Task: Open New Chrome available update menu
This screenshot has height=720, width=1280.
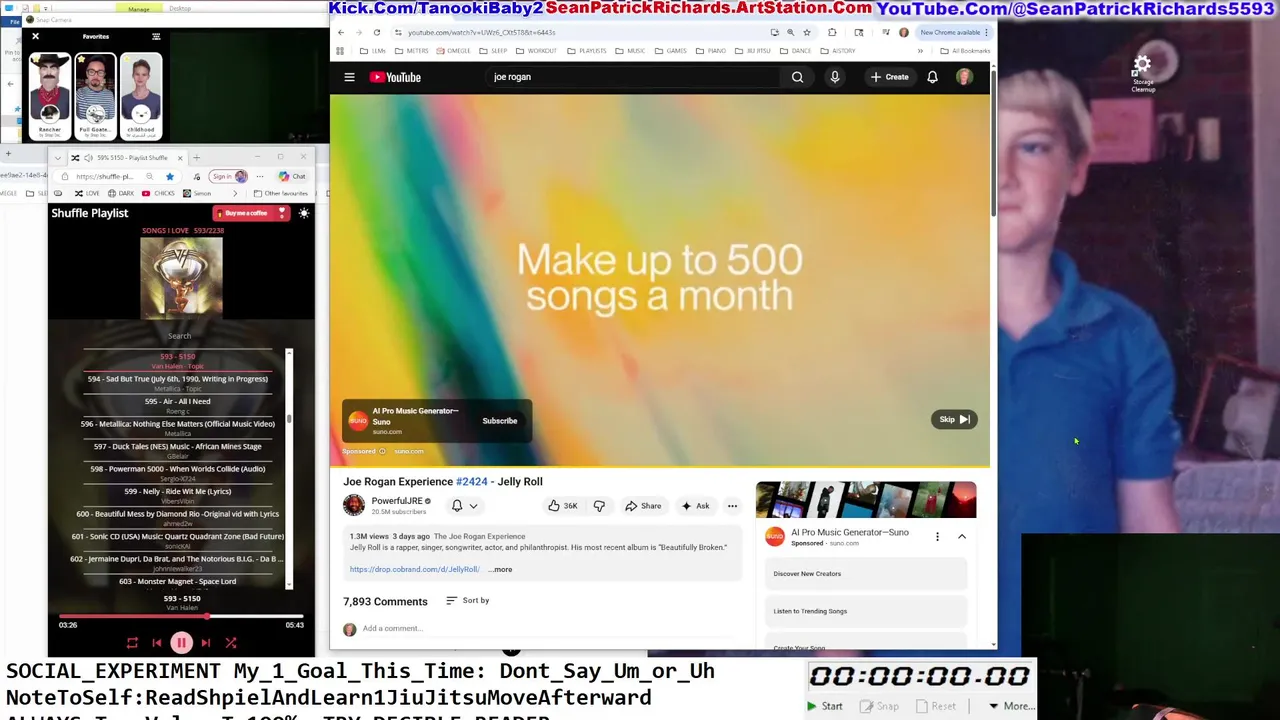Action: click(954, 32)
